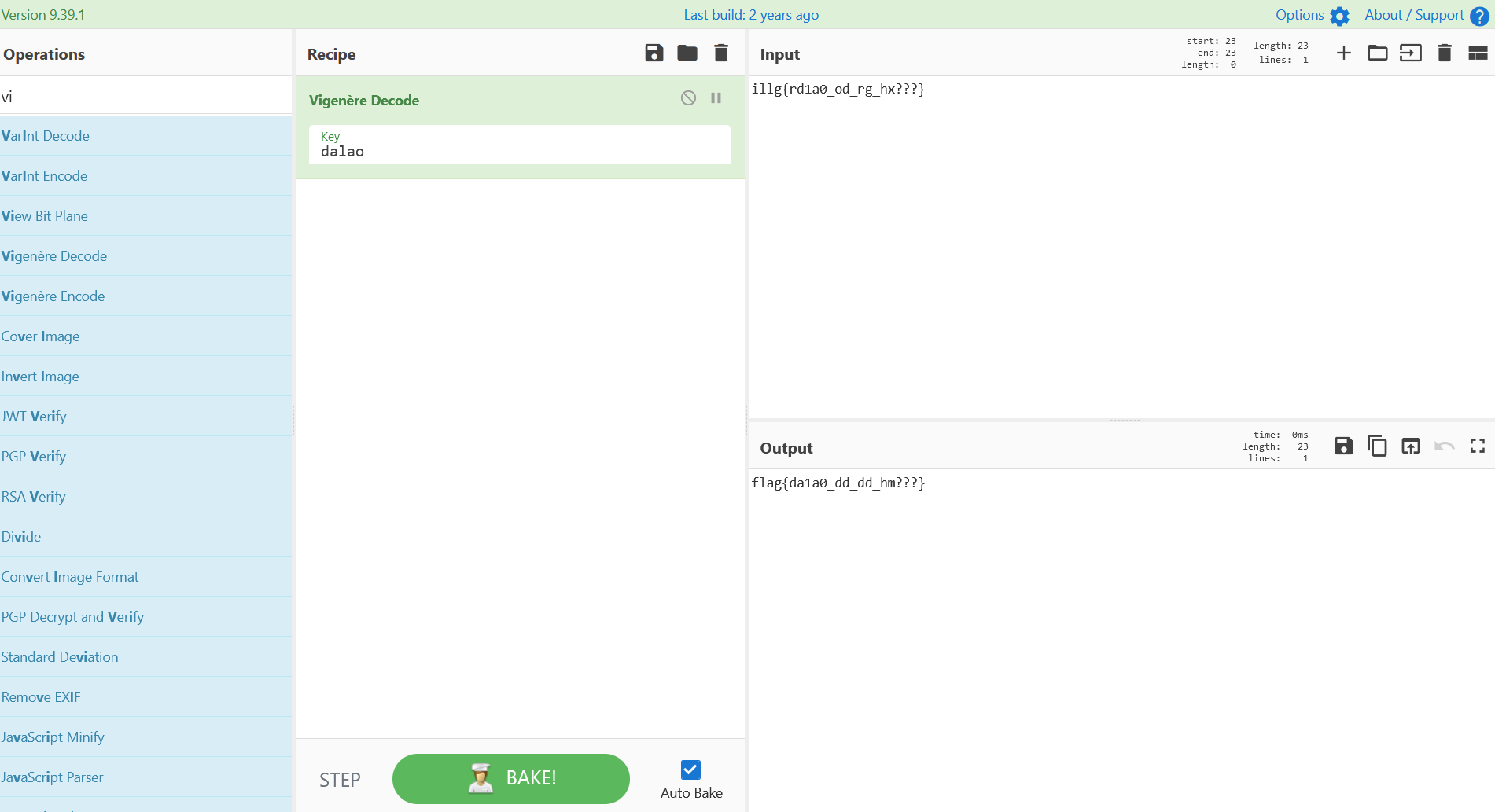Open About / Support link
This screenshot has width=1495, height=812.
(1414, 15)
